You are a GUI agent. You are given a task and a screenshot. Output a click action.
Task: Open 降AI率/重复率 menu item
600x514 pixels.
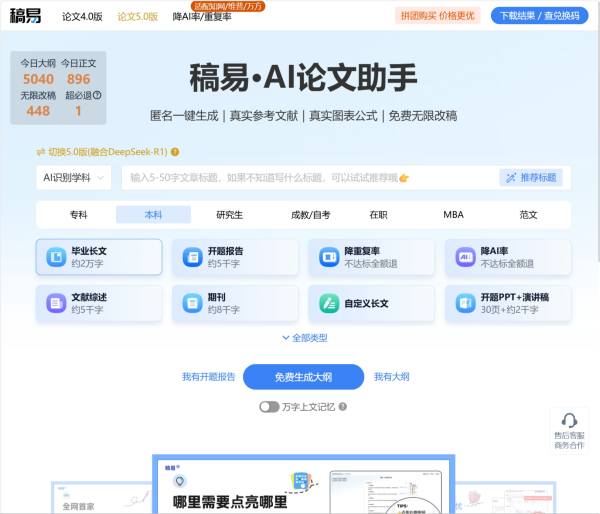(202, 17)
